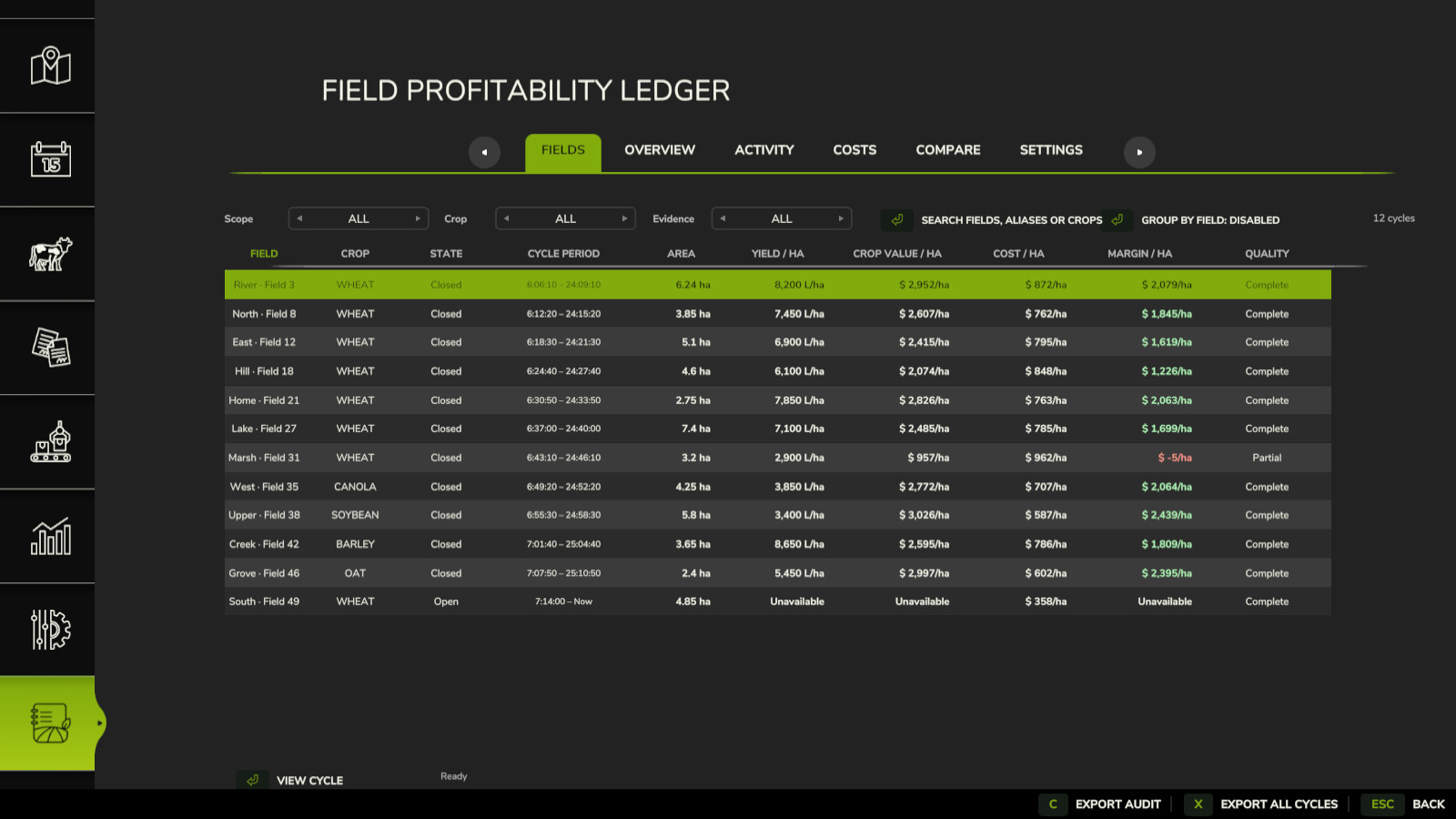Select the South · Field 49 row

[778, 602]
